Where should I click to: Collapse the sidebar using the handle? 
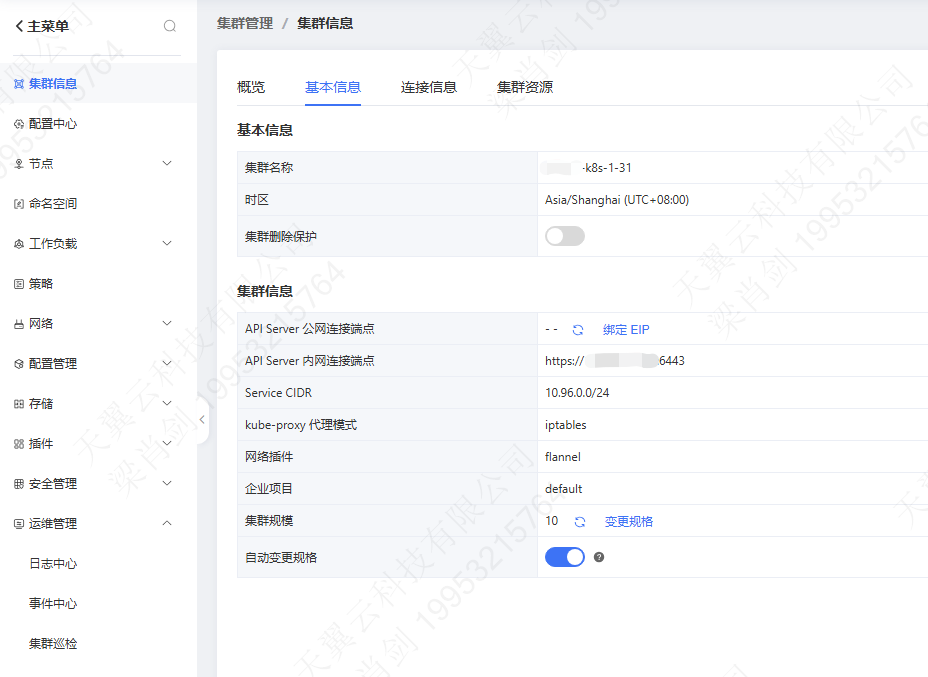[202, 420]
